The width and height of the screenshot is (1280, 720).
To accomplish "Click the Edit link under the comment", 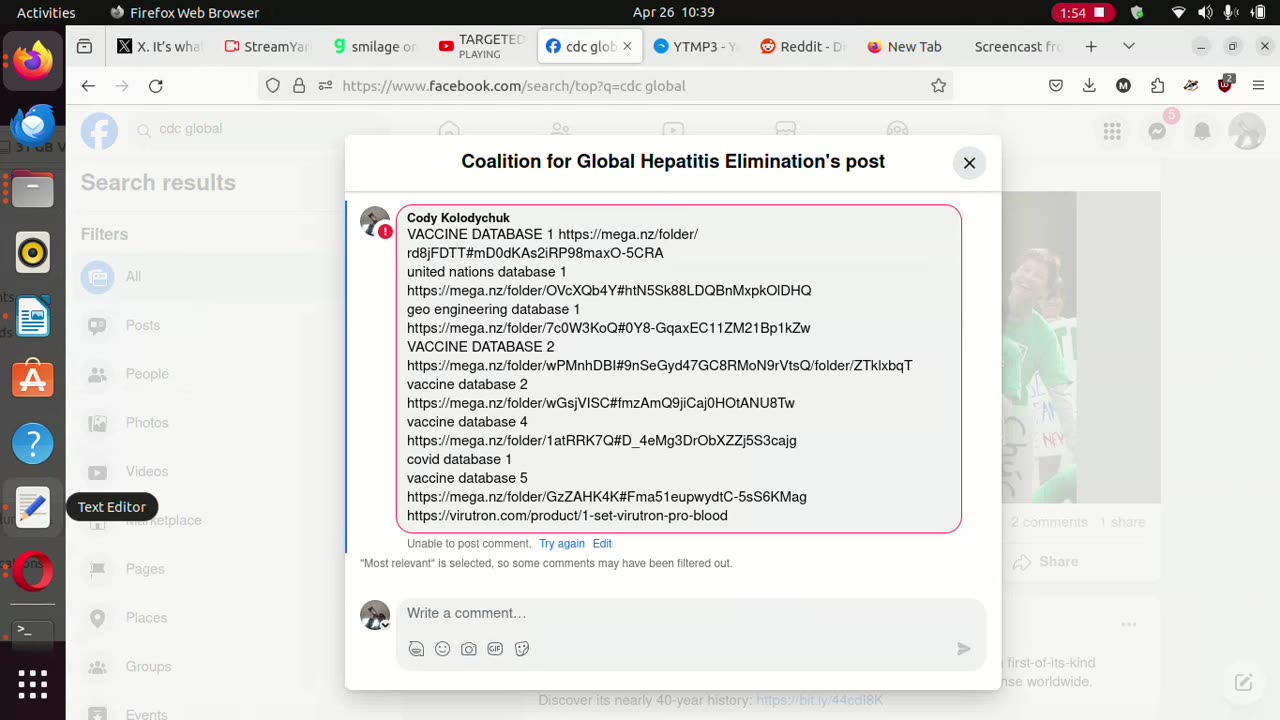I will pyautogui.click(x=602, y=544).
